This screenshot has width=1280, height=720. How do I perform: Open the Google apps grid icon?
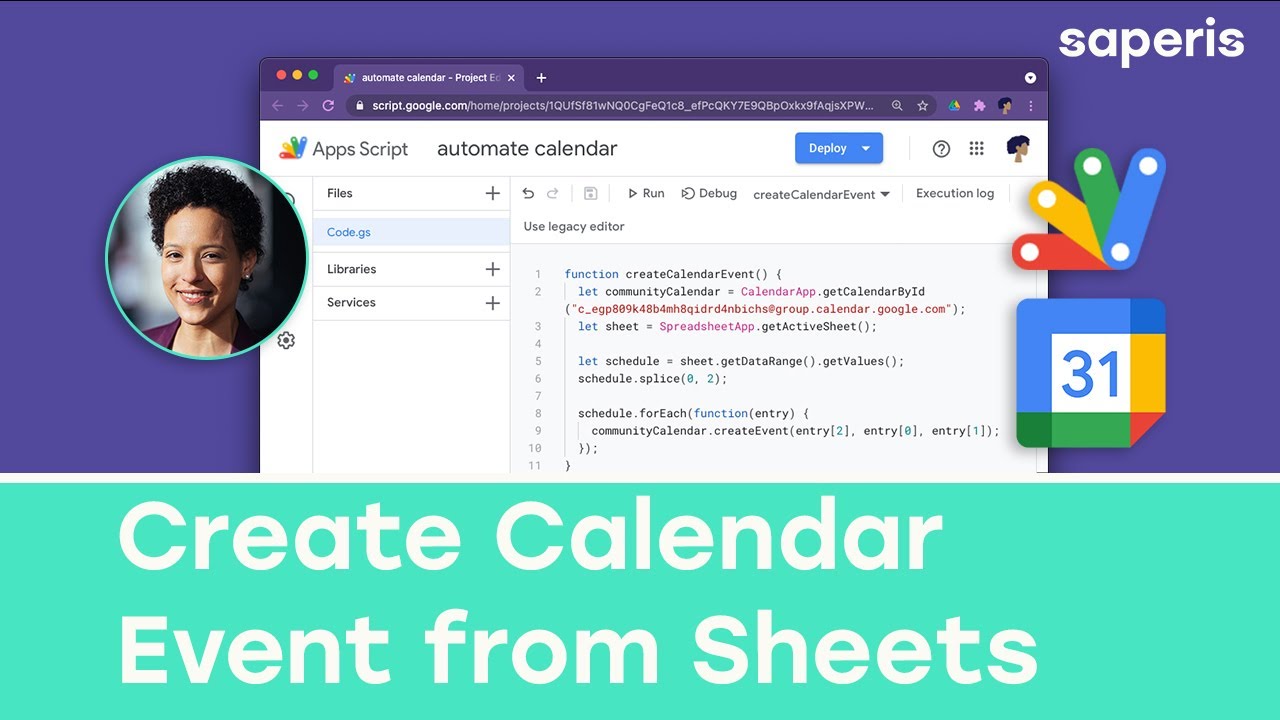click(977, 149)
